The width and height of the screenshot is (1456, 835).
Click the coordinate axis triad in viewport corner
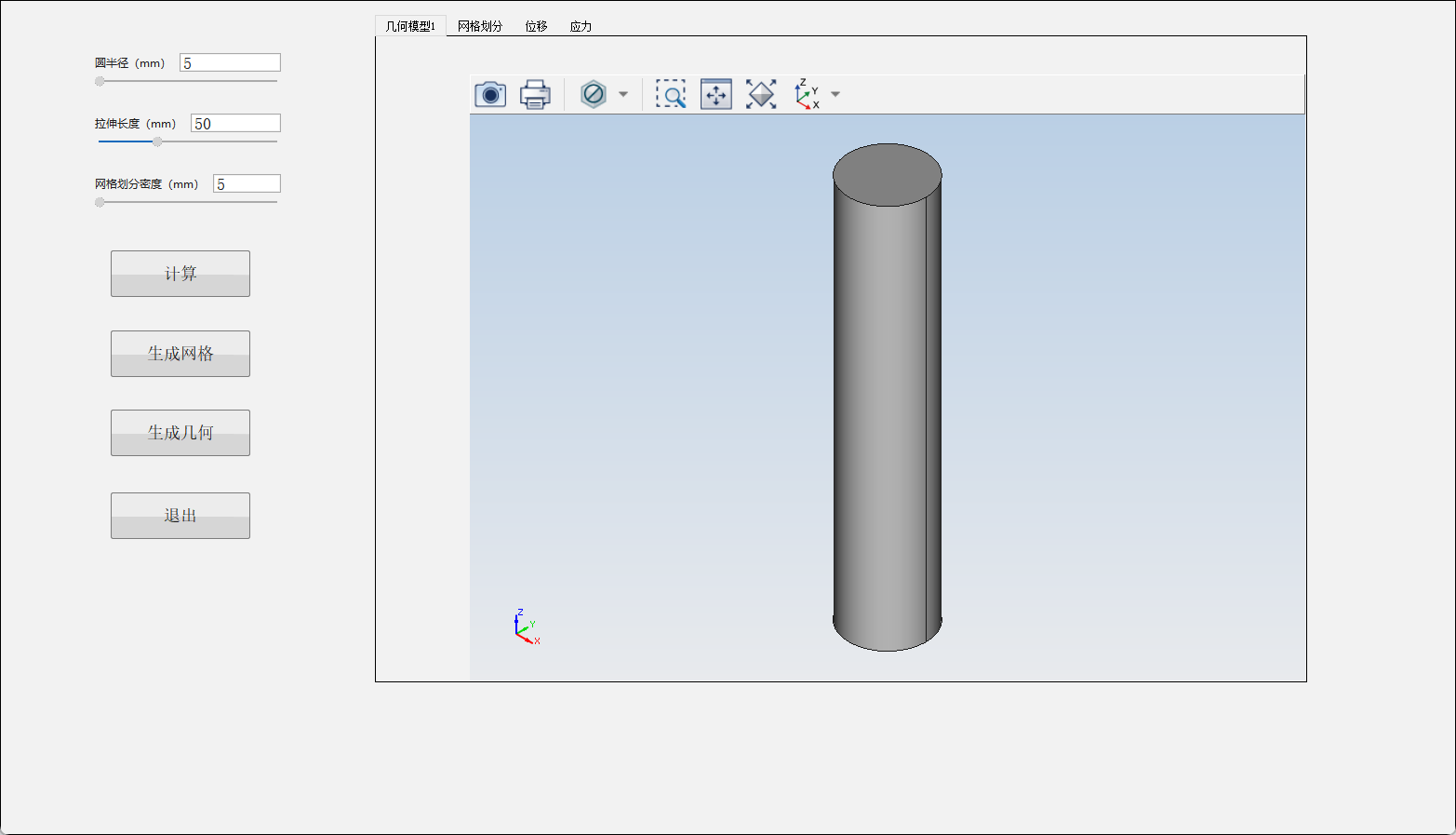click(x=527, y=626)
